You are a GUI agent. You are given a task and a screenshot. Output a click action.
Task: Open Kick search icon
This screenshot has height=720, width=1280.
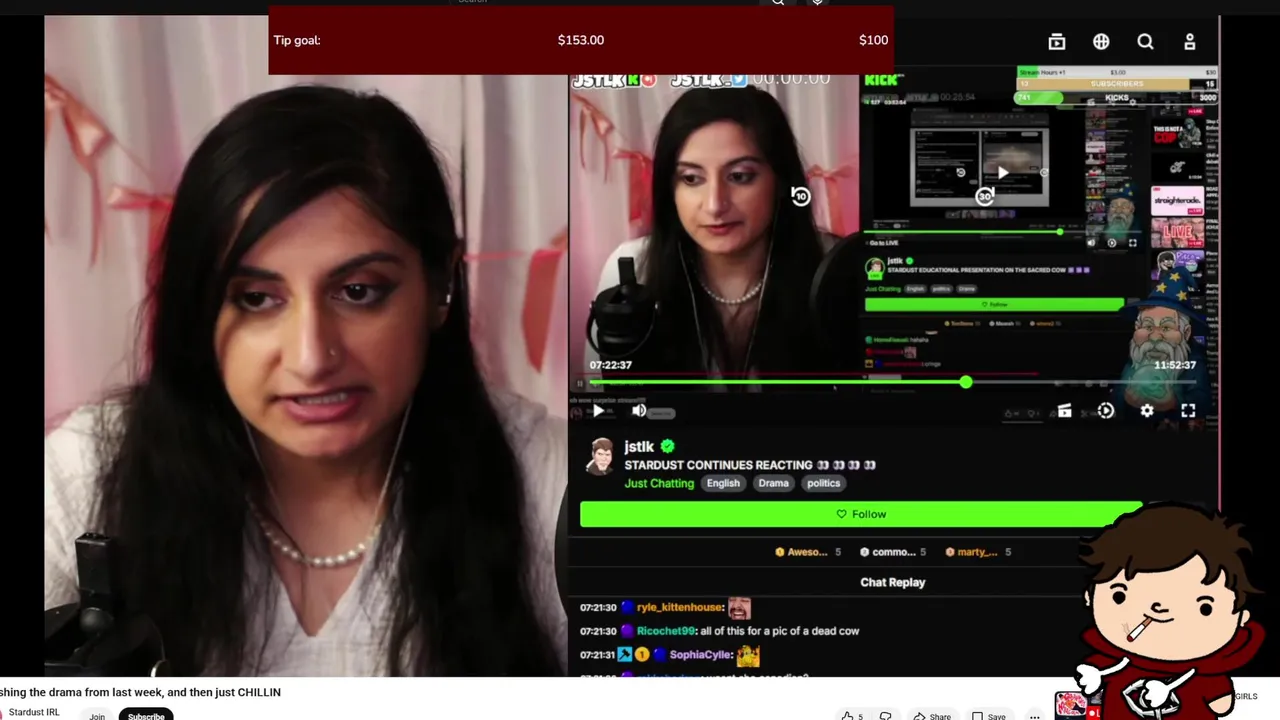[1145, 41]
